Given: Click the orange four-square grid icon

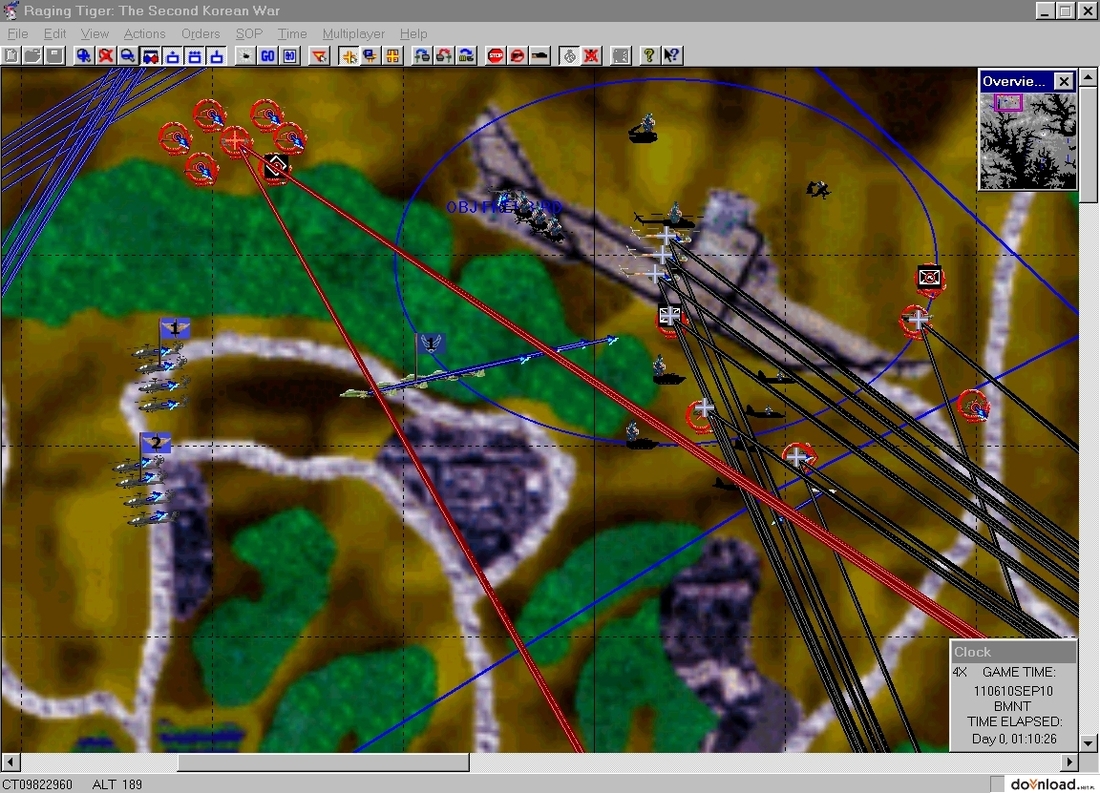Looking at the screenshot, I should coord(393,55).
